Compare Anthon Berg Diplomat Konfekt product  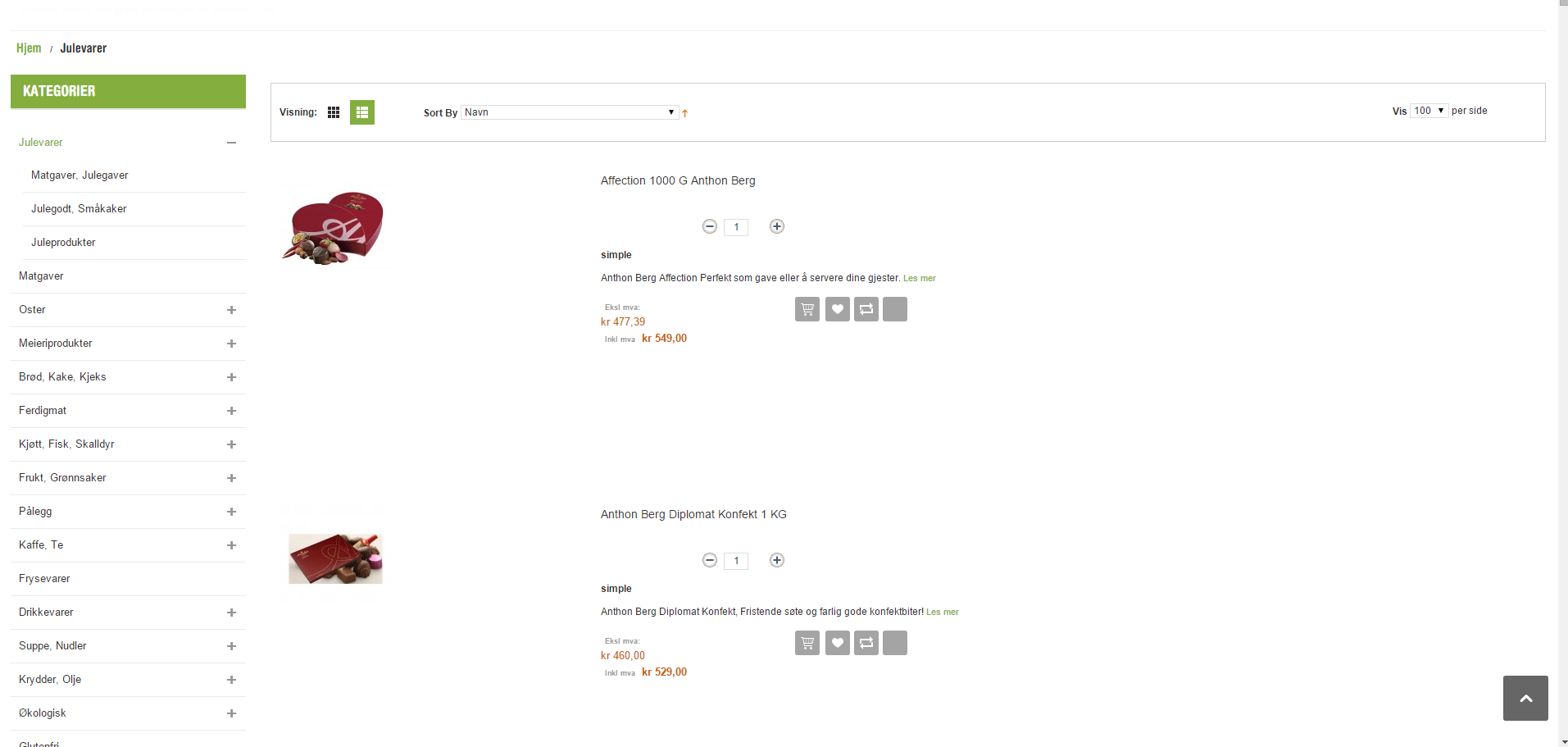866,643
